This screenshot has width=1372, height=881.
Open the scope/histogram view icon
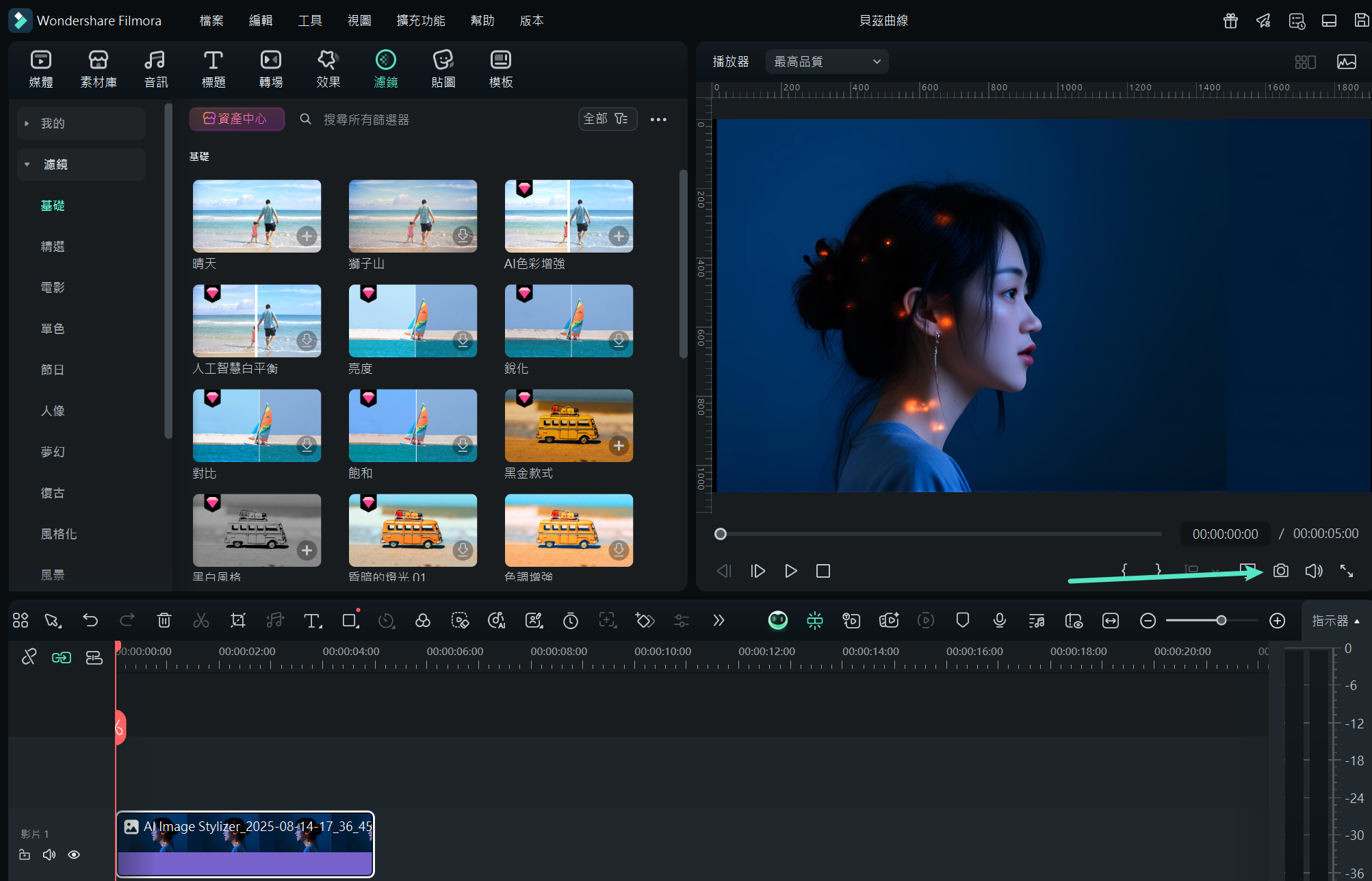coord(1347,62)
